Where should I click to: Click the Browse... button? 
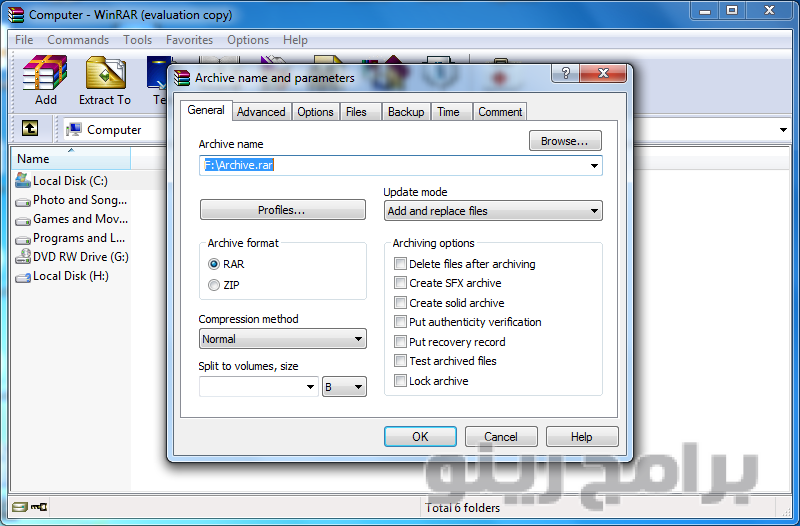[565, 141]
